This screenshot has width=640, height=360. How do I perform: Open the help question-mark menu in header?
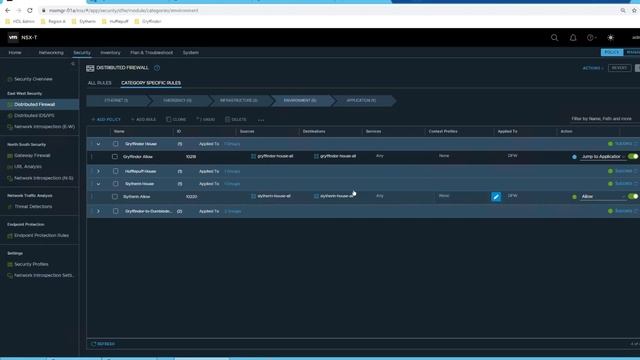[591, 38]
